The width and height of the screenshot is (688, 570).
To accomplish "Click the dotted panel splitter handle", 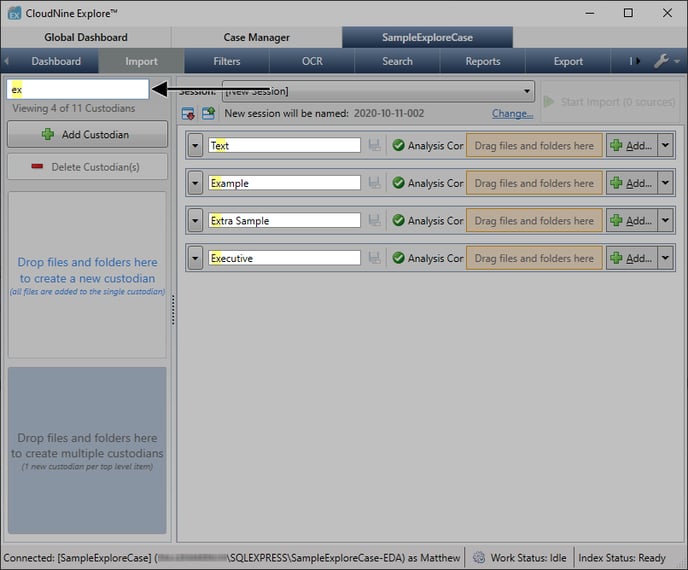I will 173,310.
